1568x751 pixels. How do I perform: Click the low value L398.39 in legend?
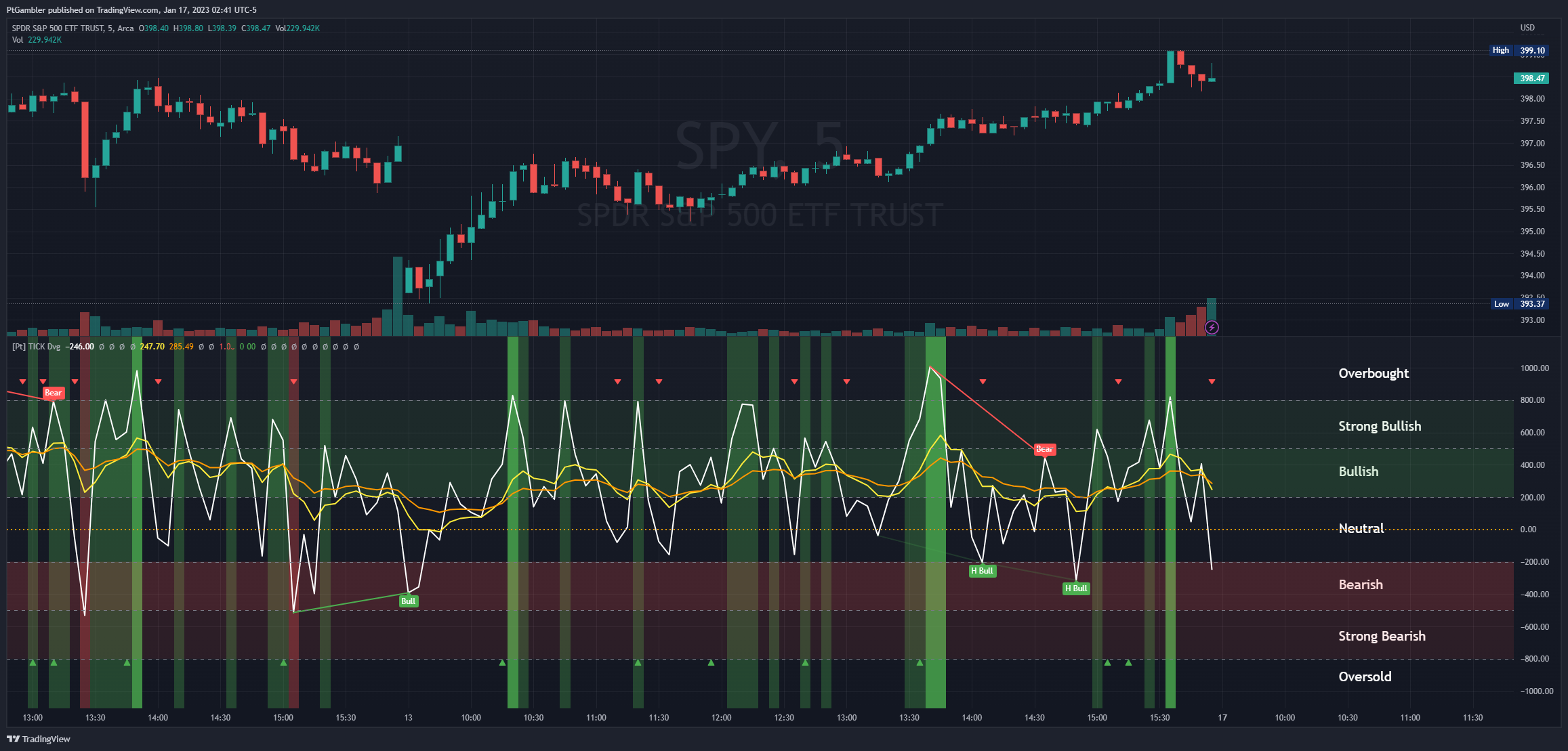click(x=222, y=28)
